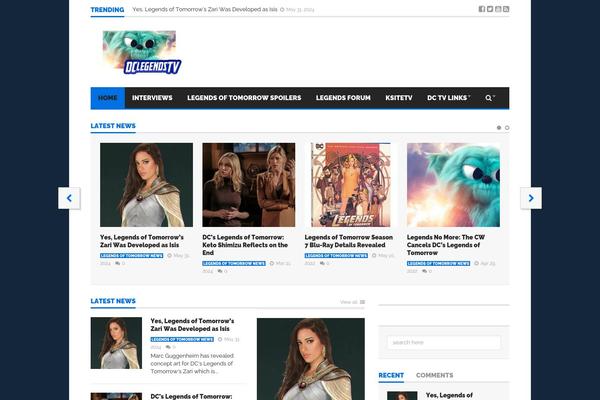Click the DCLegendsTV site logo
Image resolution: width=600 pixels, height=400 pixels.
(x=142, y=52)
